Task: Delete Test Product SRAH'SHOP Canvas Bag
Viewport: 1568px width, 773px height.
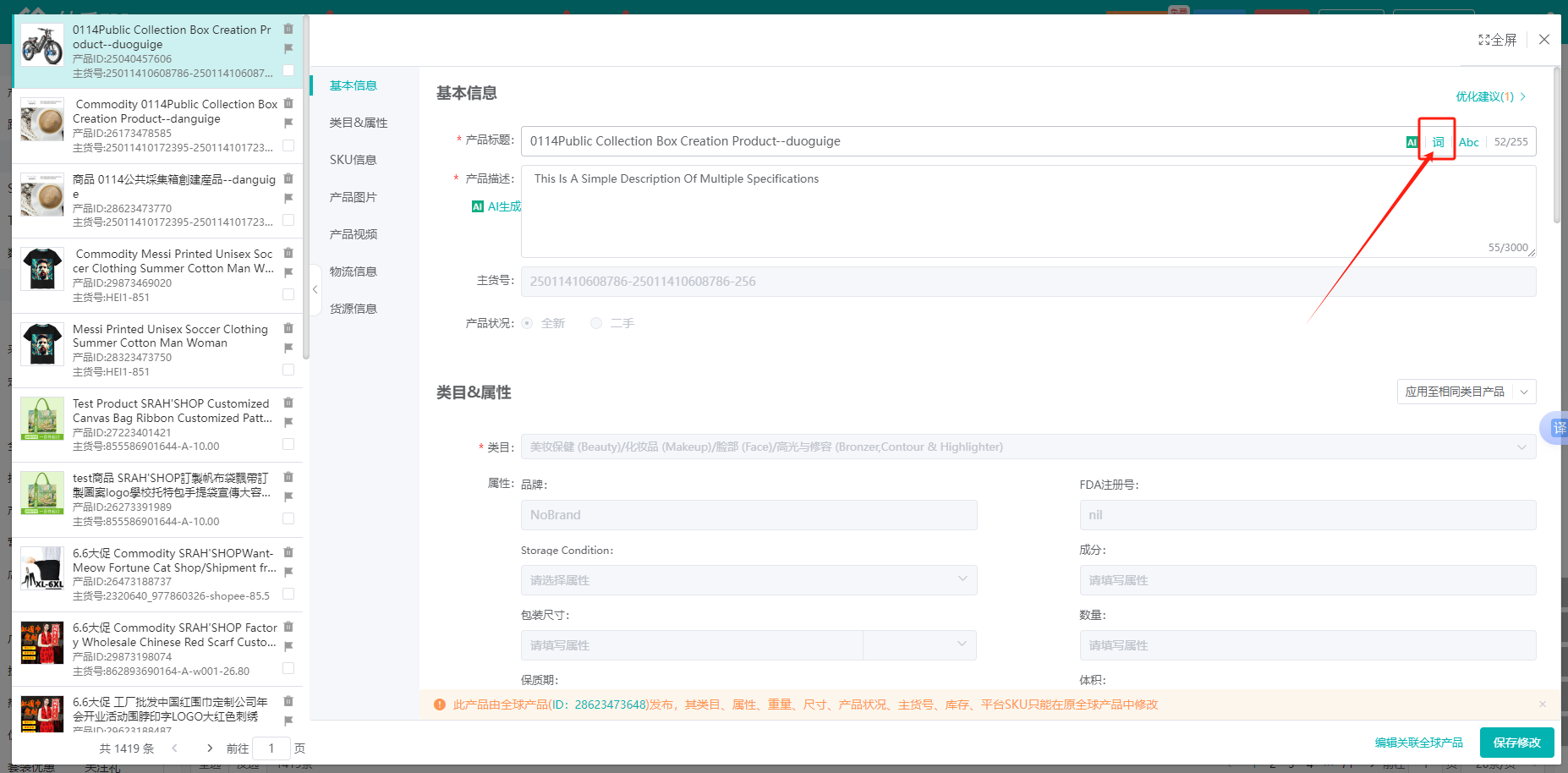Action: pos(288,403)
